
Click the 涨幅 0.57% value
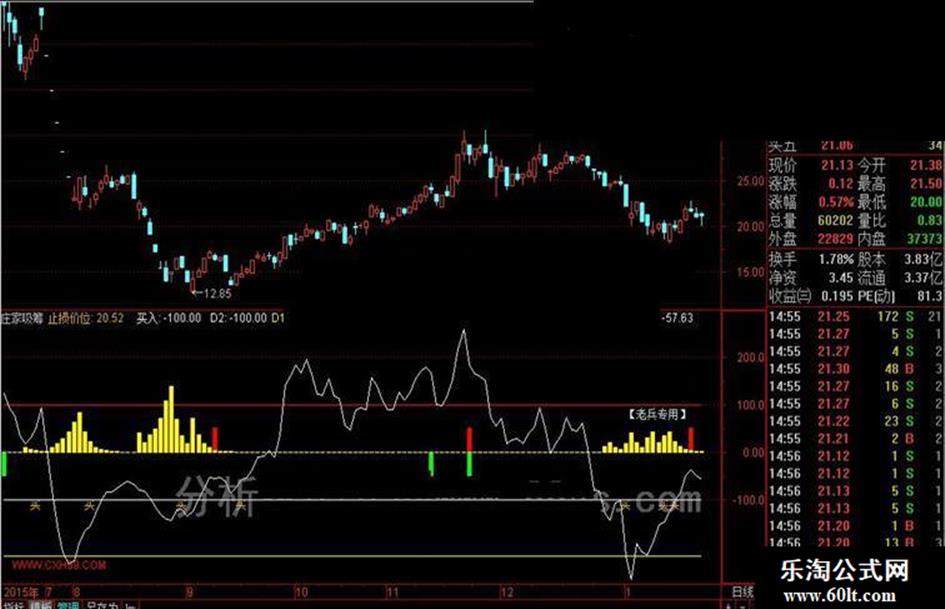pos(837,202)
